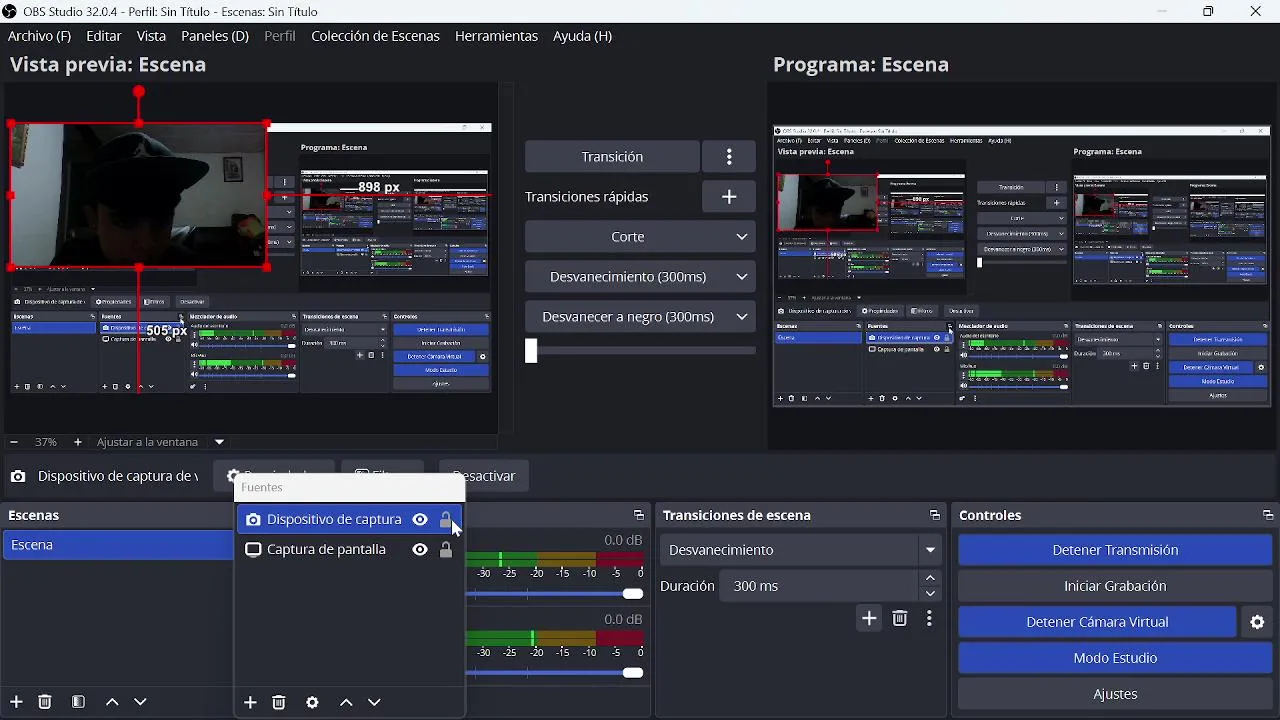Open the Ajustes button in Controles
Viewport: 1280px width, 720px height.
tap(1115, 694)
